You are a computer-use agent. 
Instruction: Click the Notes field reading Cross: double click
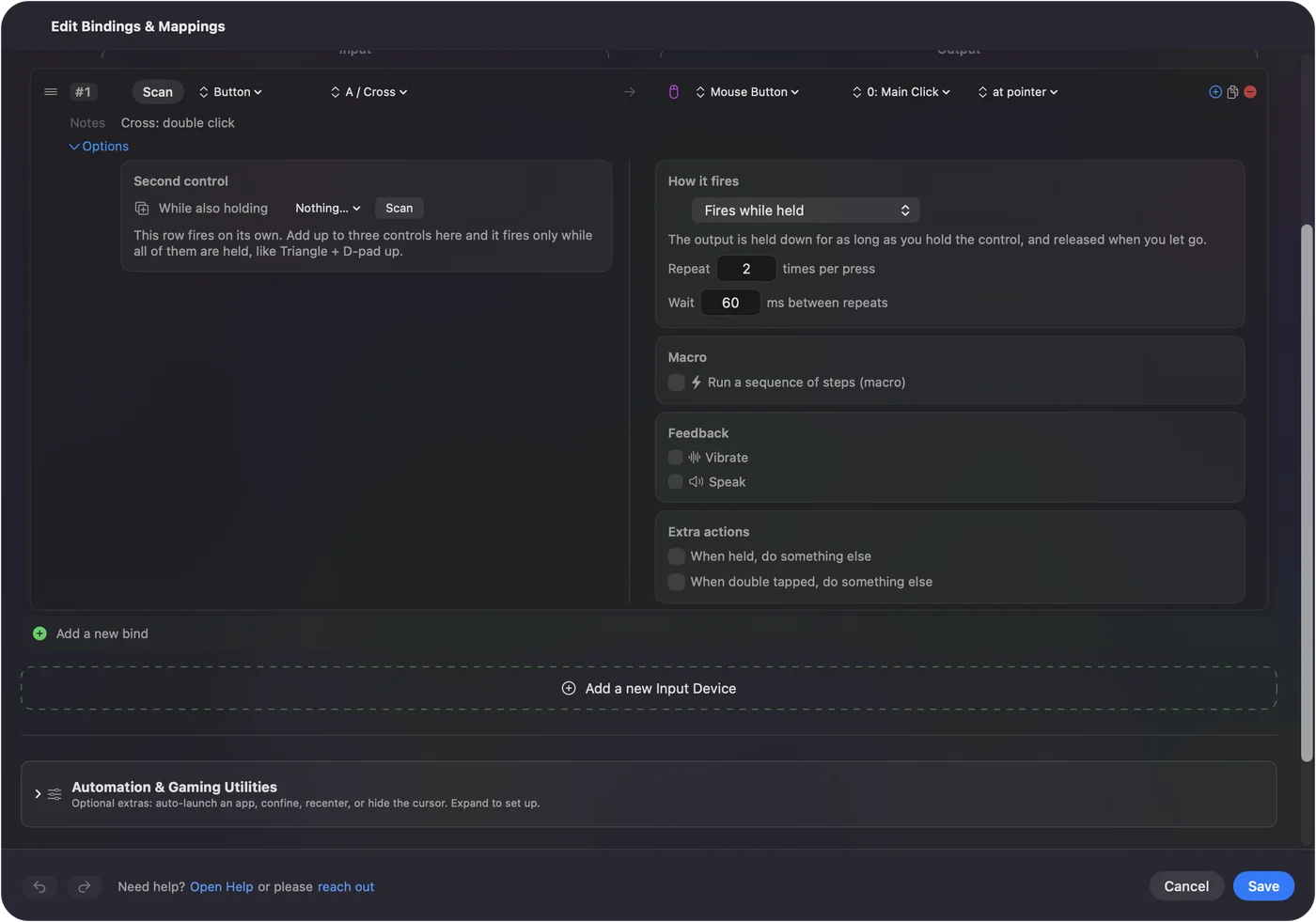tap(178, 123)
